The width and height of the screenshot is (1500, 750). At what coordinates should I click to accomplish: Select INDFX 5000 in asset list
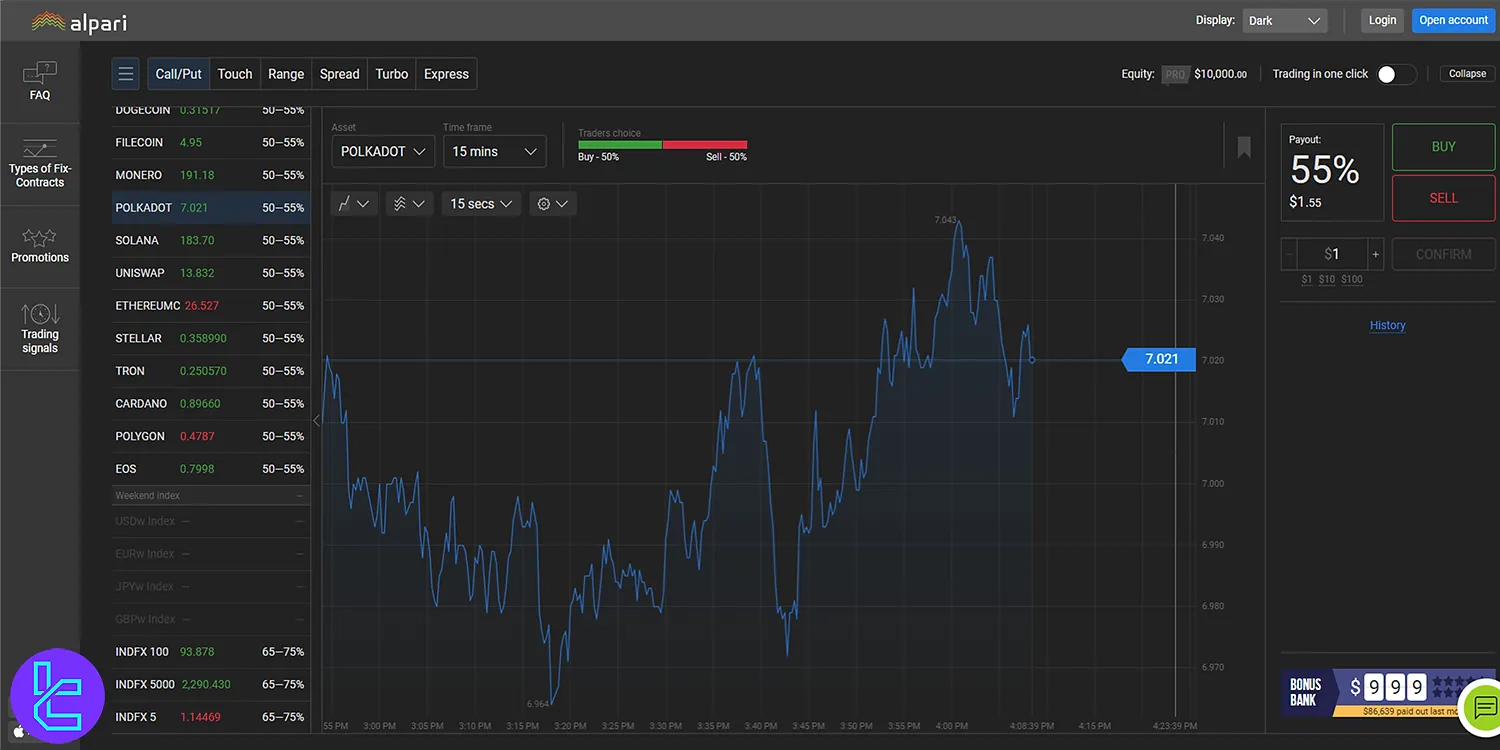pos(210,684)
